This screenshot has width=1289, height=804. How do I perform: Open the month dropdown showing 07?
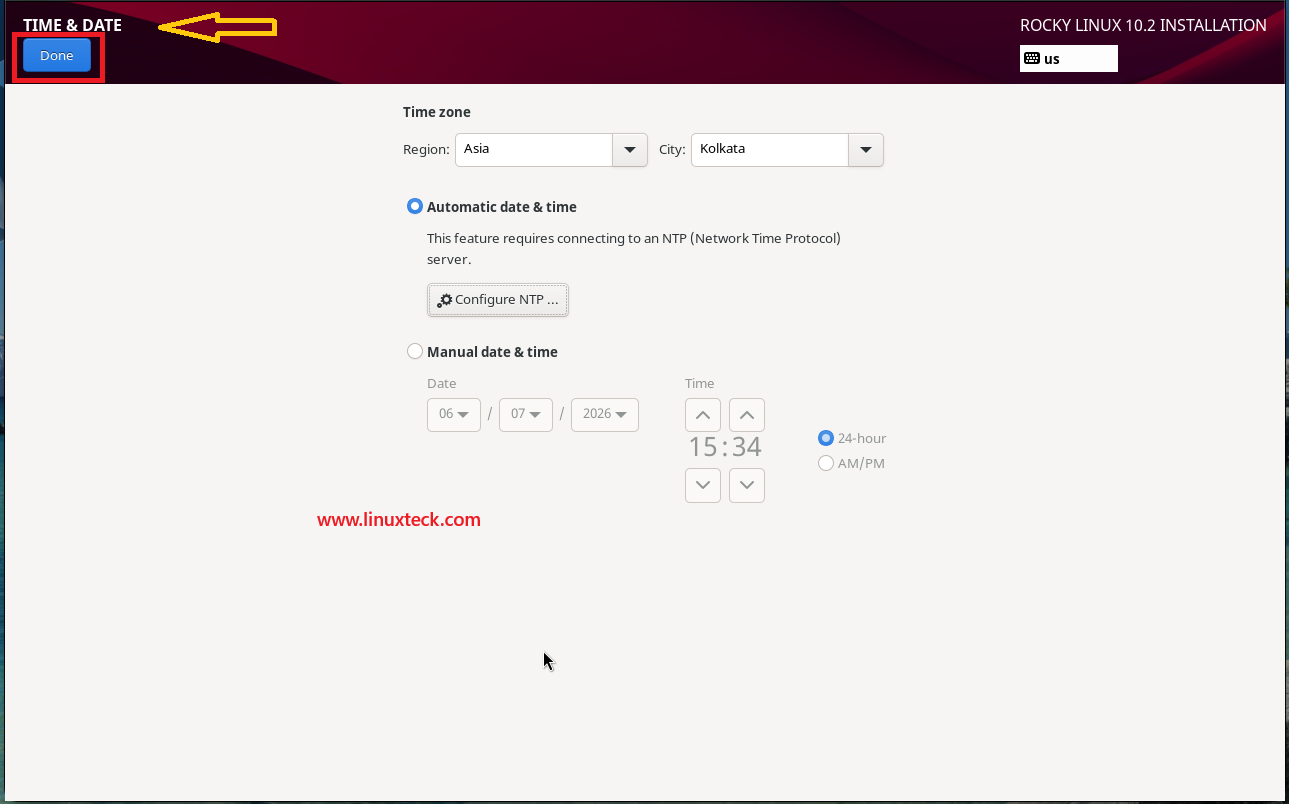point(526,414)
